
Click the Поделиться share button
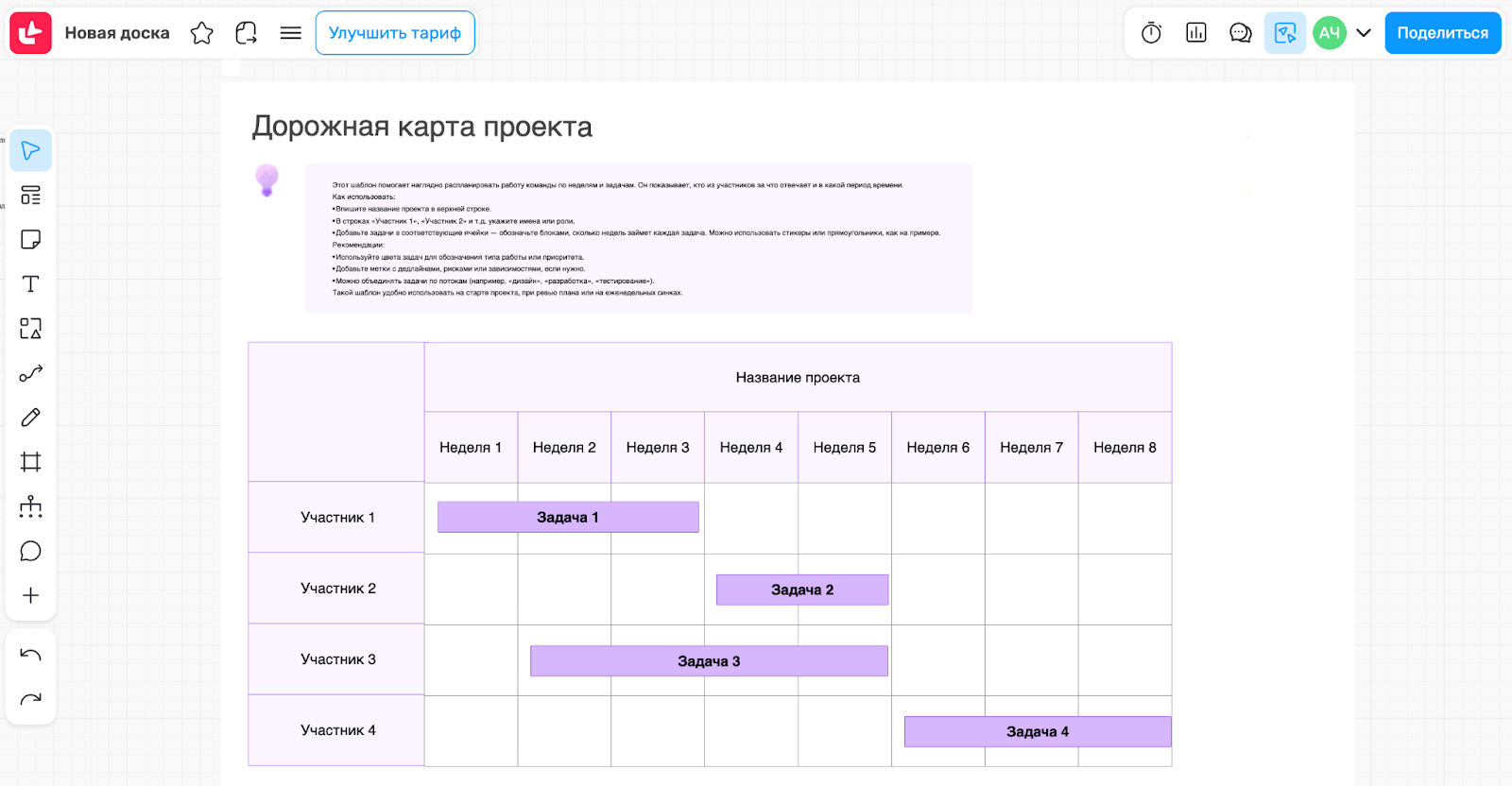click(1442, 33)
